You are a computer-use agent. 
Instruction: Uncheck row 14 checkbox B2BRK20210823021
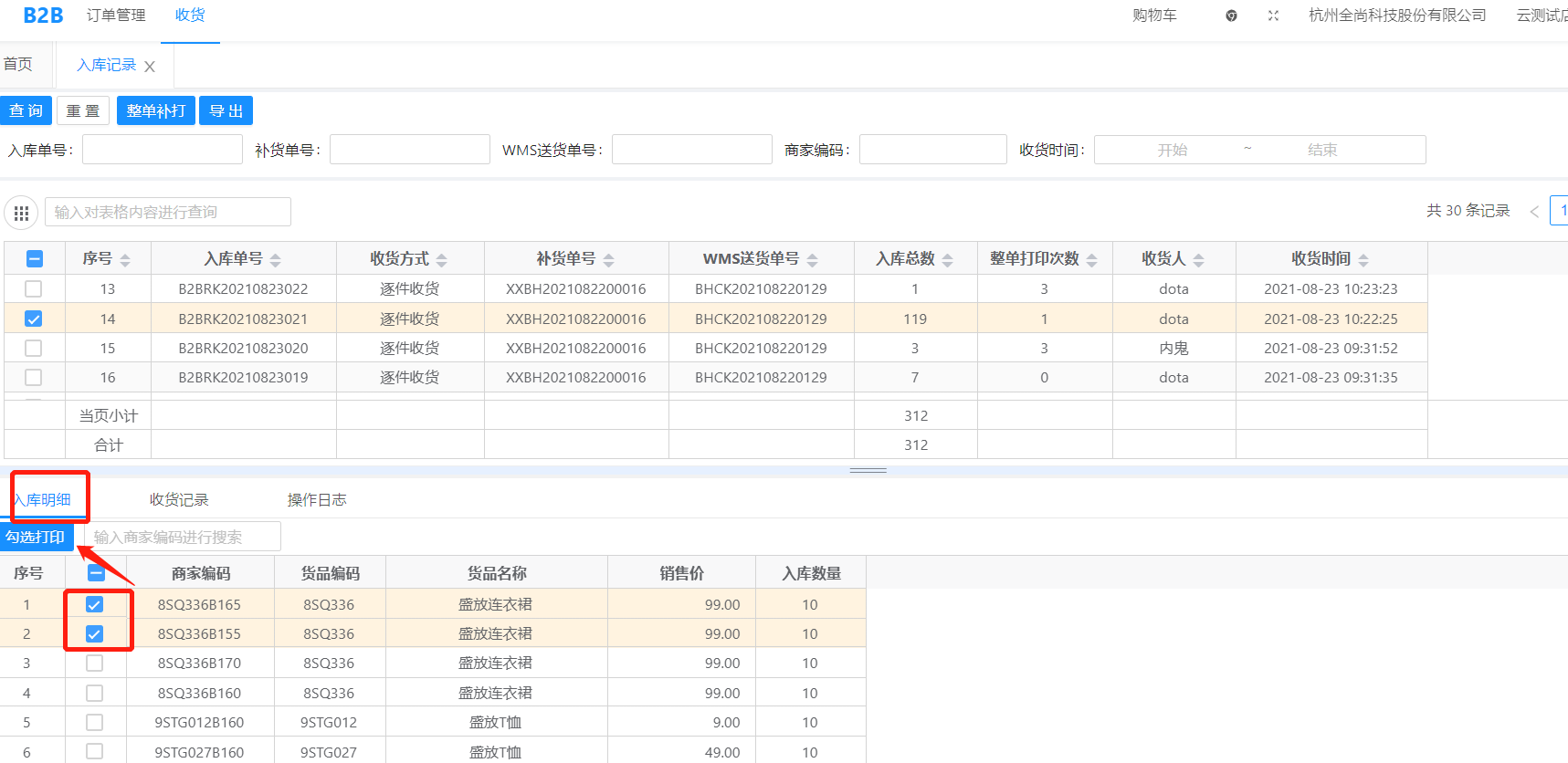click(34, 319)
